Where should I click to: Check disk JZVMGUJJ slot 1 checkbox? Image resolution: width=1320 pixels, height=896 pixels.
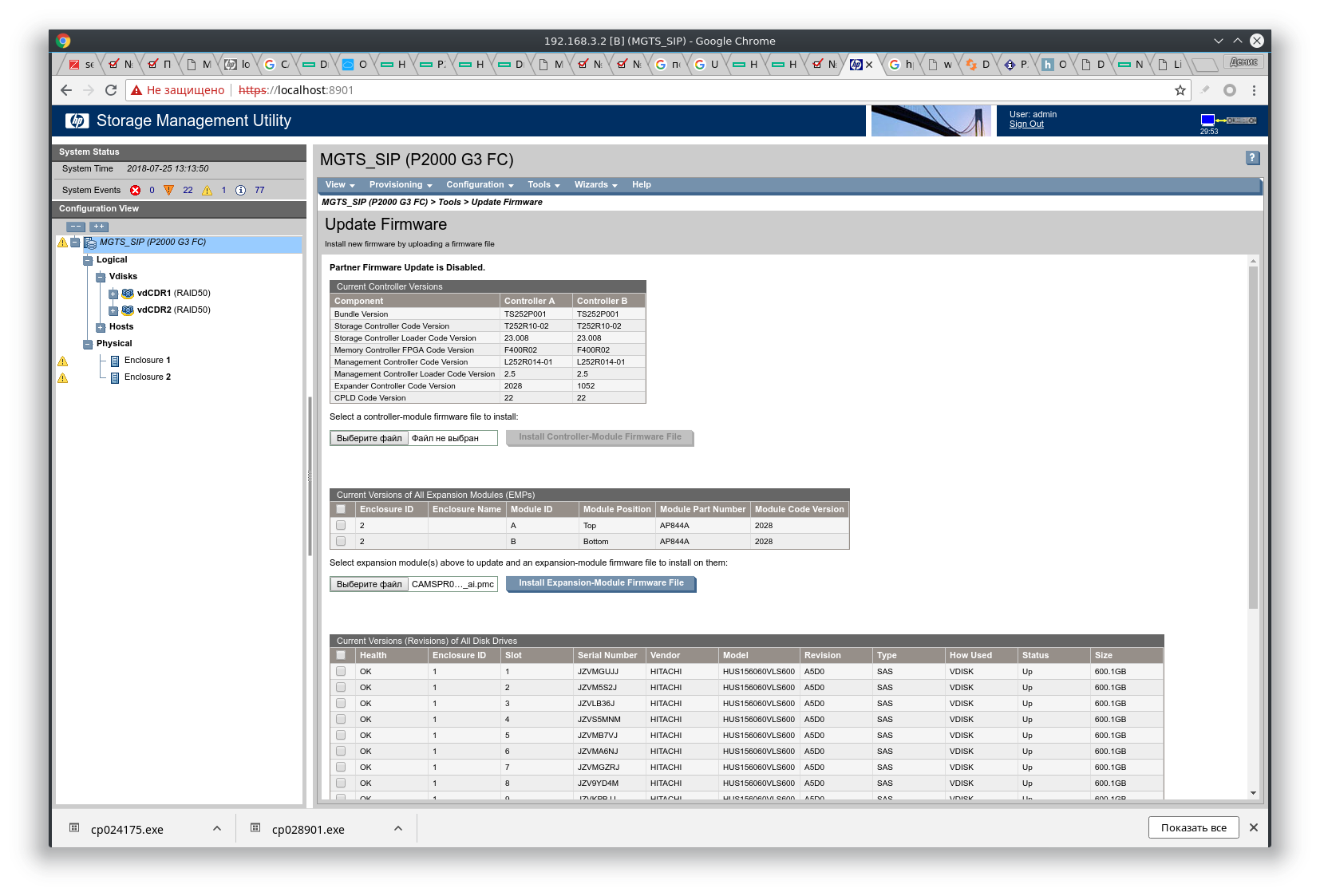pyautogui.click(x=341, y=671)
